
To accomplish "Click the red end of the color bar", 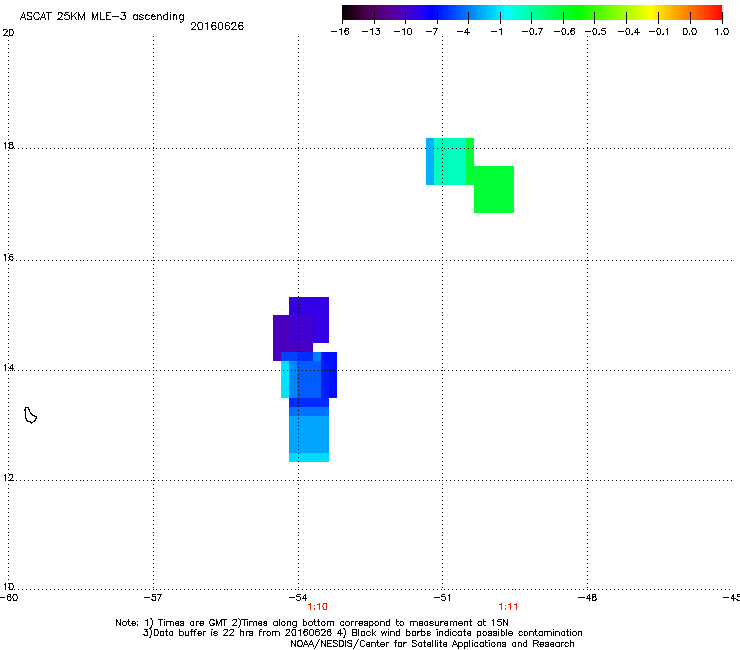I will click(x=715, y=13).
